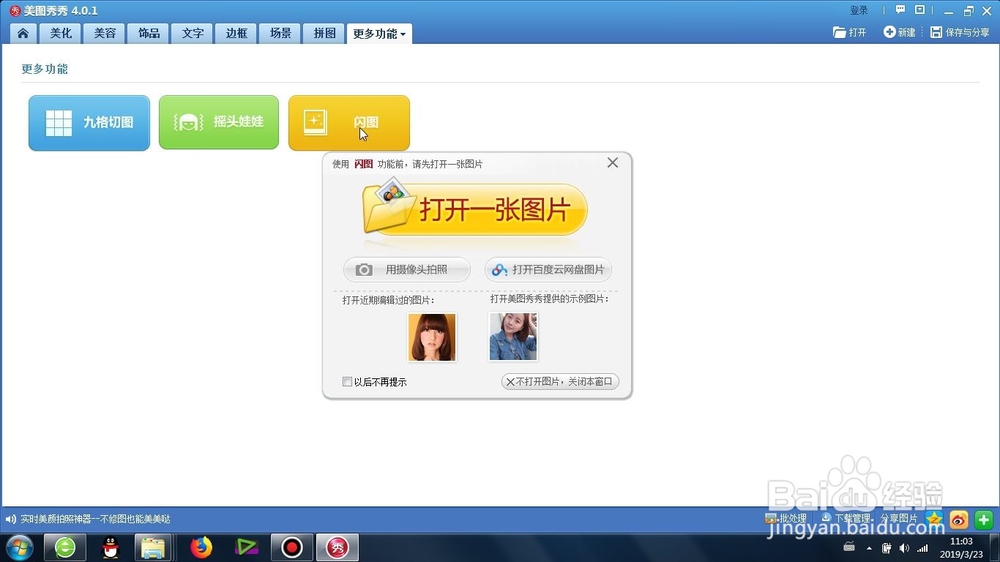Open the screen recorder taskbar icon
1000x562 pixels.
click(291, 547)
